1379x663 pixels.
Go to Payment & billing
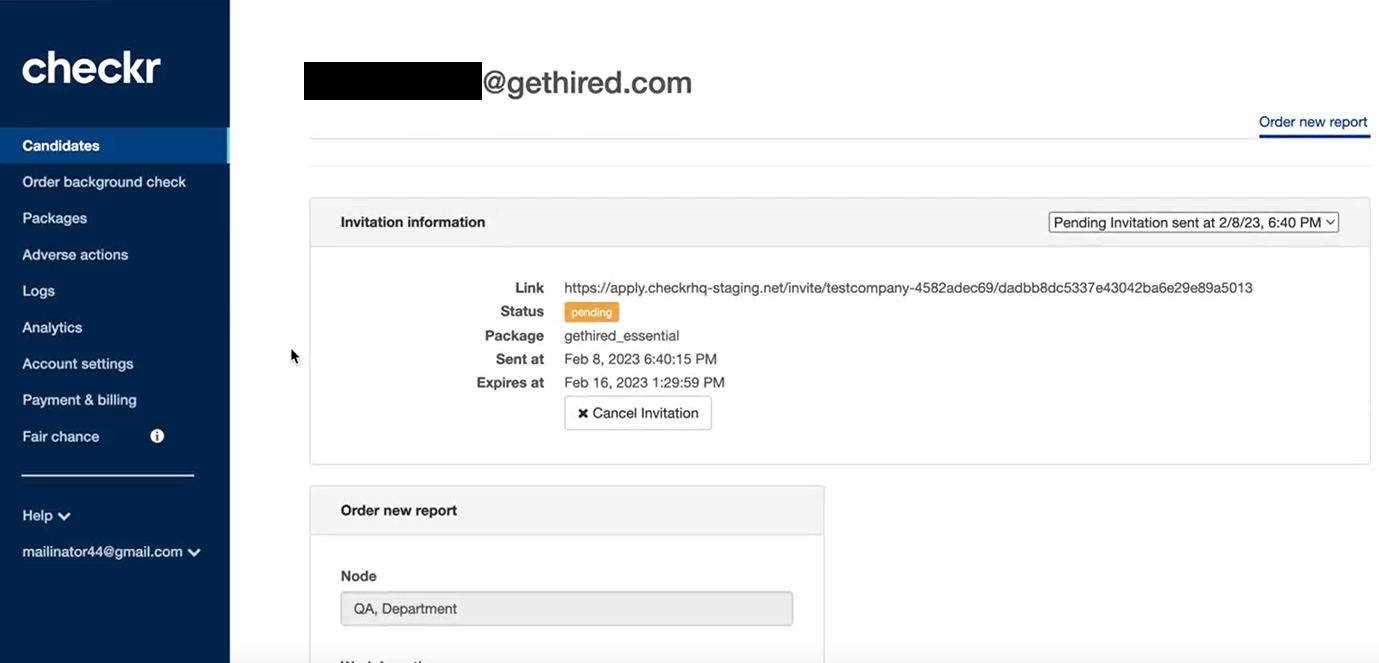pyautogui.click(x=79, y=400)
